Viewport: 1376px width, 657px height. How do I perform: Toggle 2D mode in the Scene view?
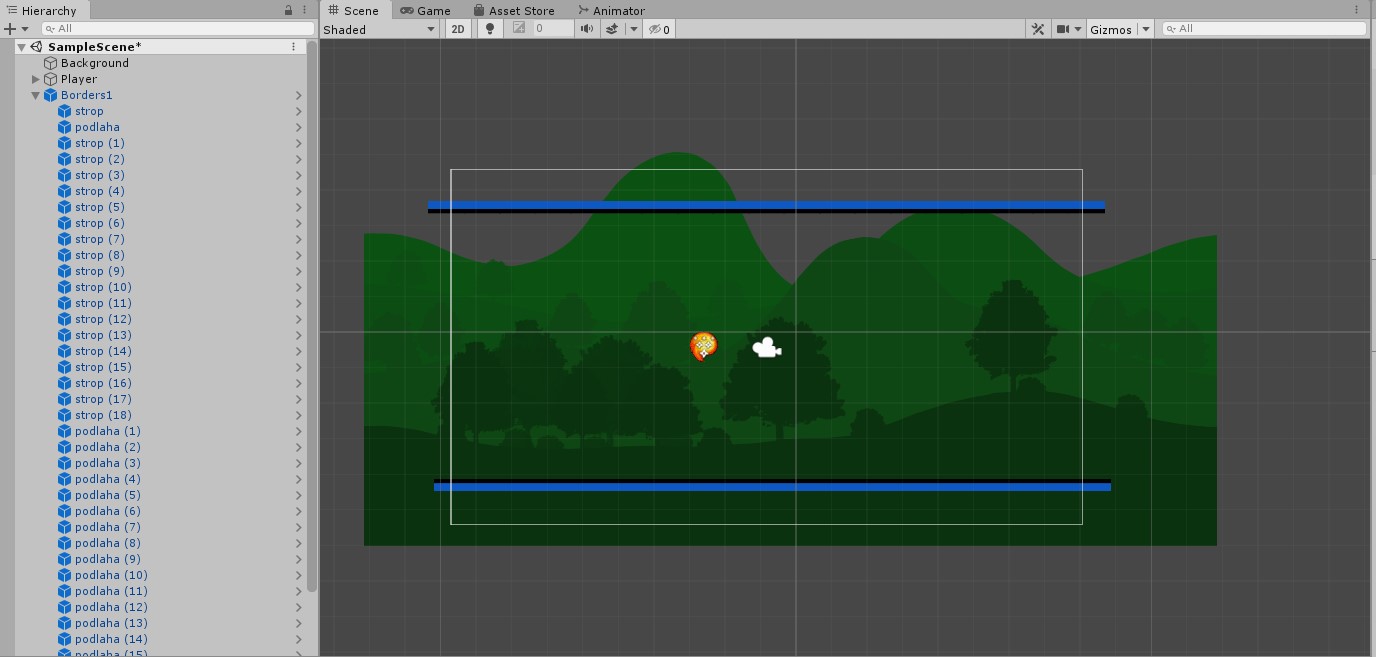pos(457,29)
